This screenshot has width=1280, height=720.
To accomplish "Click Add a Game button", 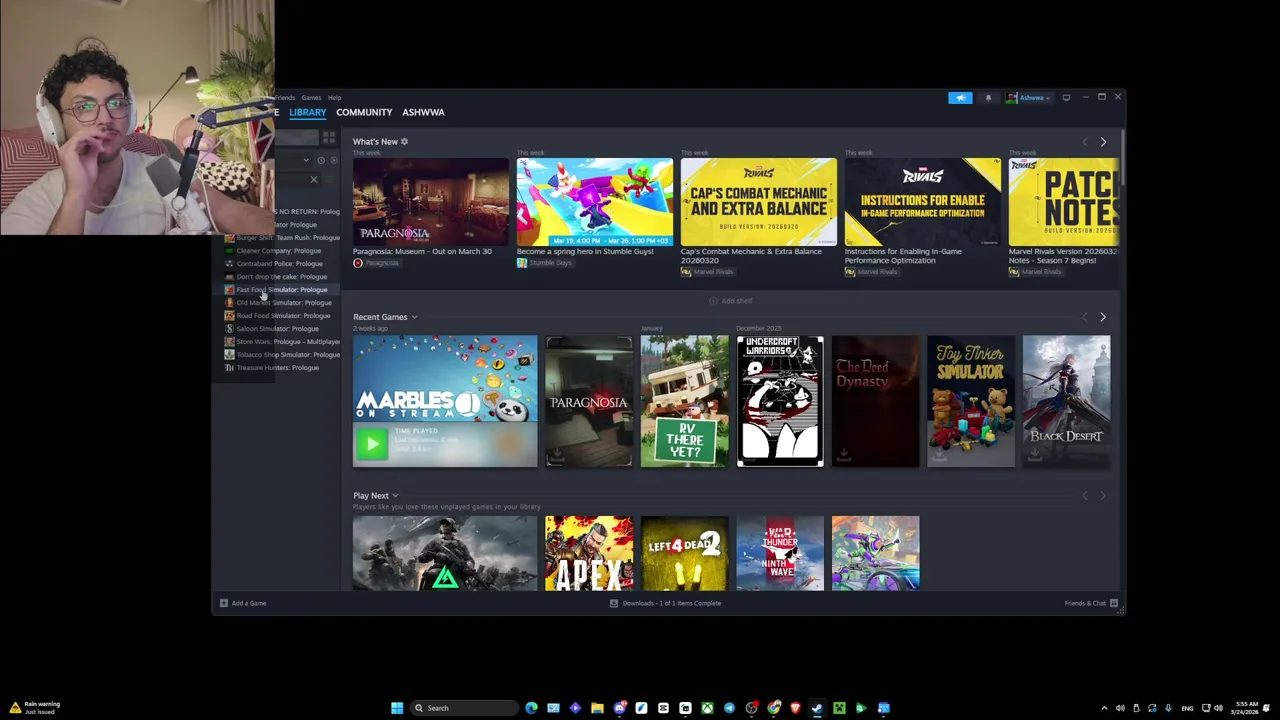I will click(x=243, y=603).
